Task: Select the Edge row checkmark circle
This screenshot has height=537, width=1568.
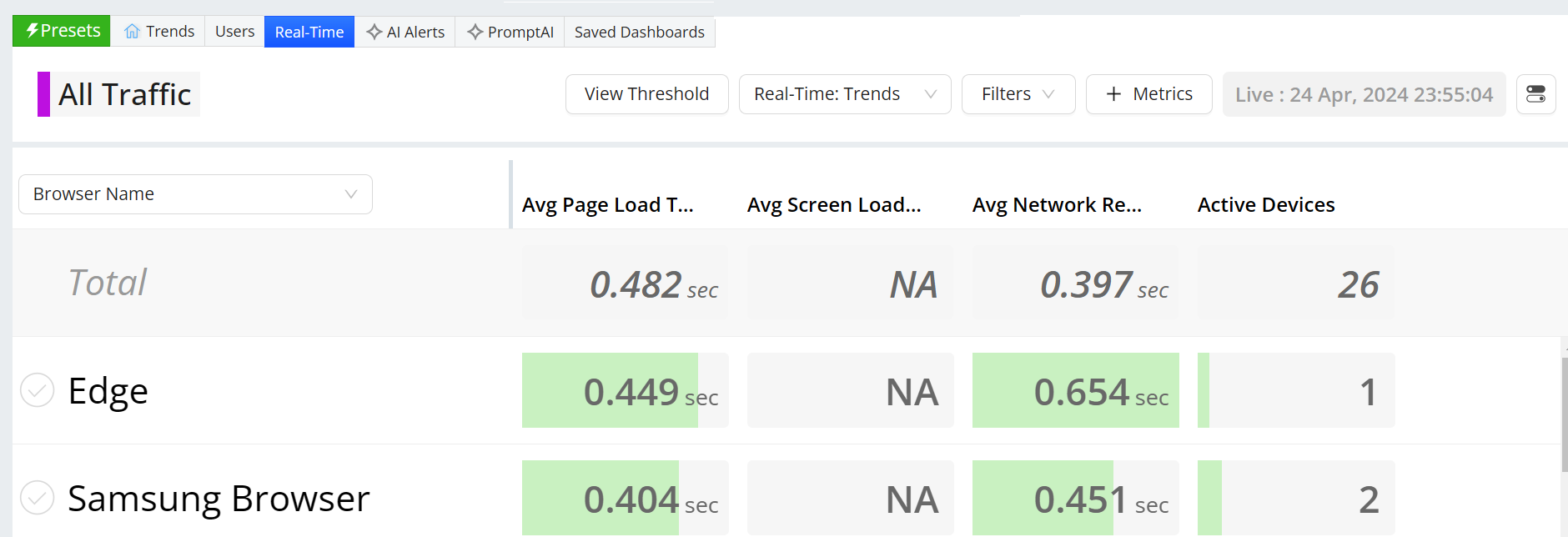Action: click(38, 390)
